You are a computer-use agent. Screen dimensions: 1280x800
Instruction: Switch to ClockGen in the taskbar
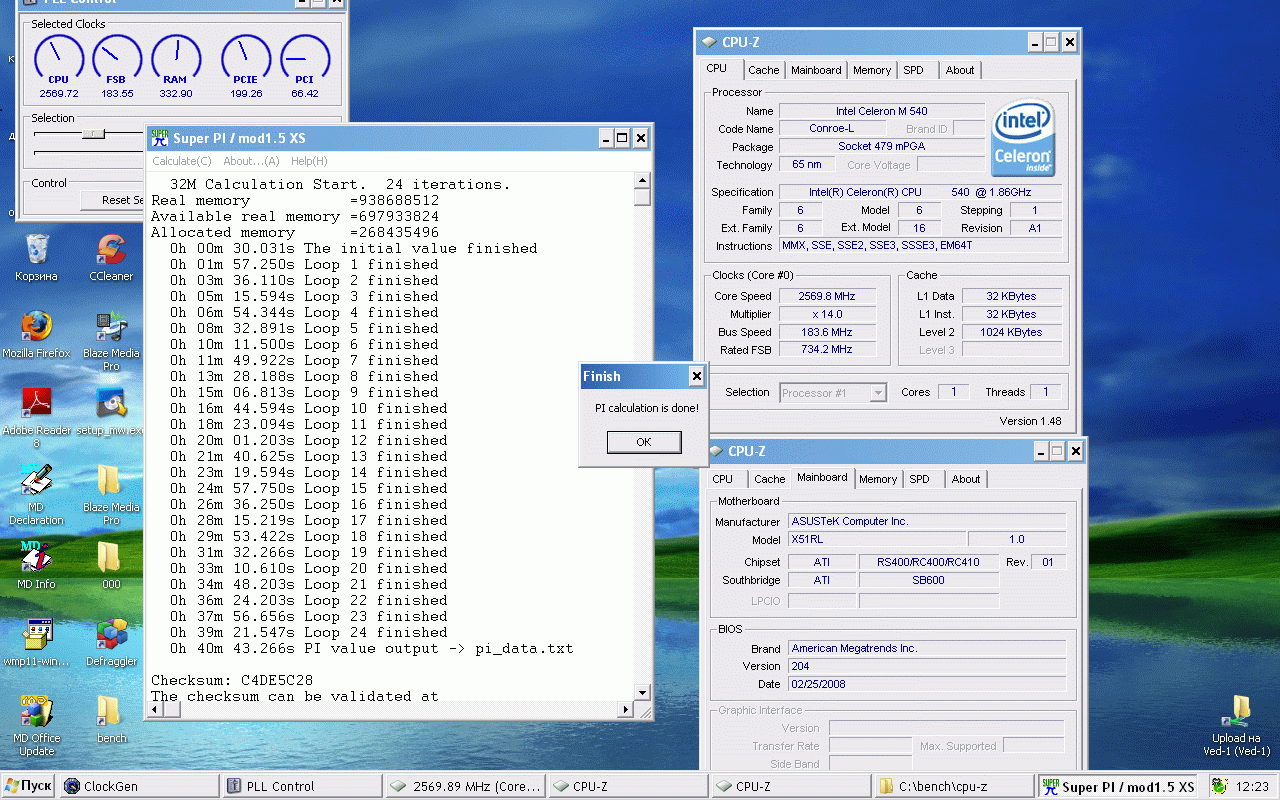click(141, 786)
